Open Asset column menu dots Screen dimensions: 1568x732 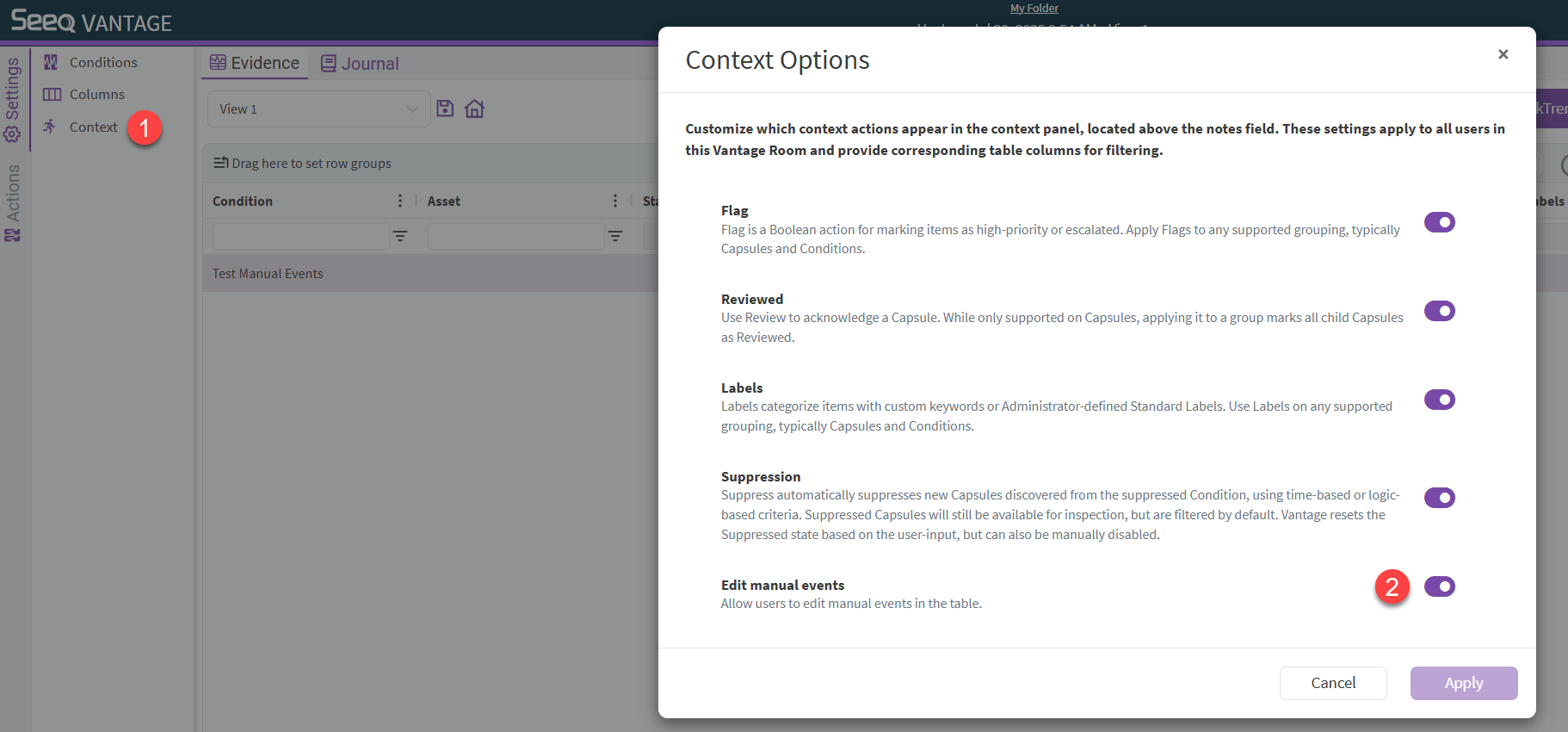coord(614,201)
